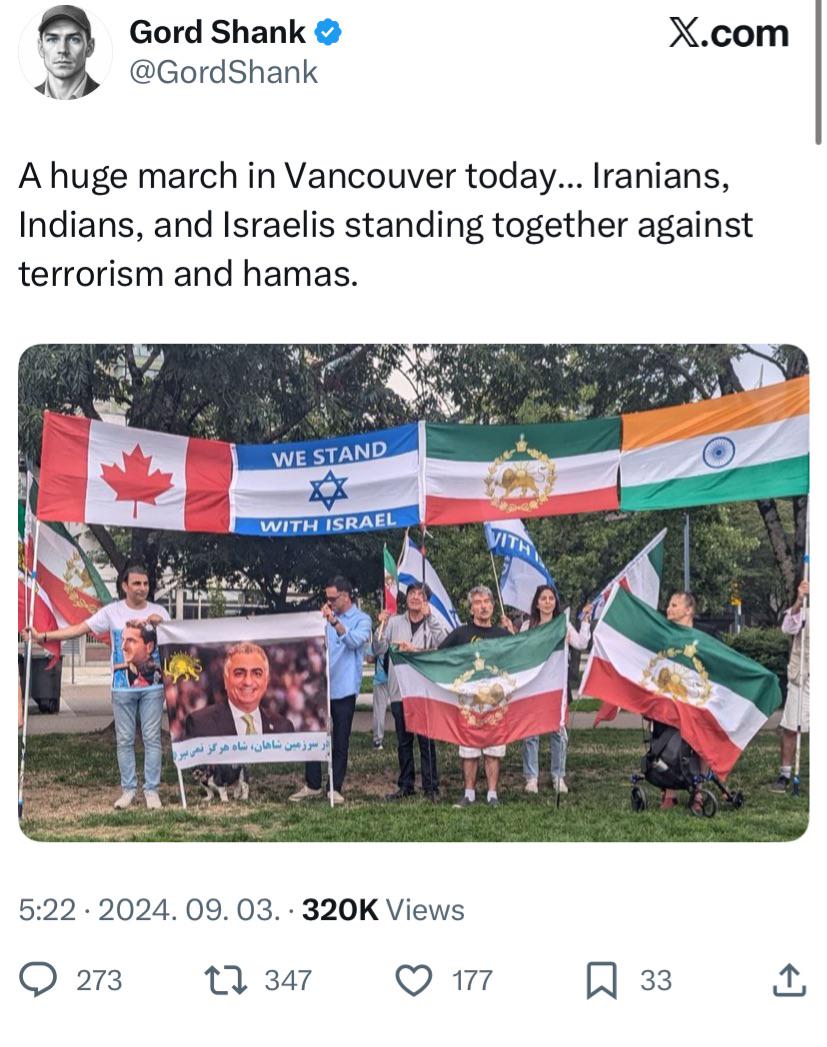The height and width of the screenshot is (1047, 827).
Task: Click the repost arrows icon
Action: pyautogui.click(x=226, y=980)
